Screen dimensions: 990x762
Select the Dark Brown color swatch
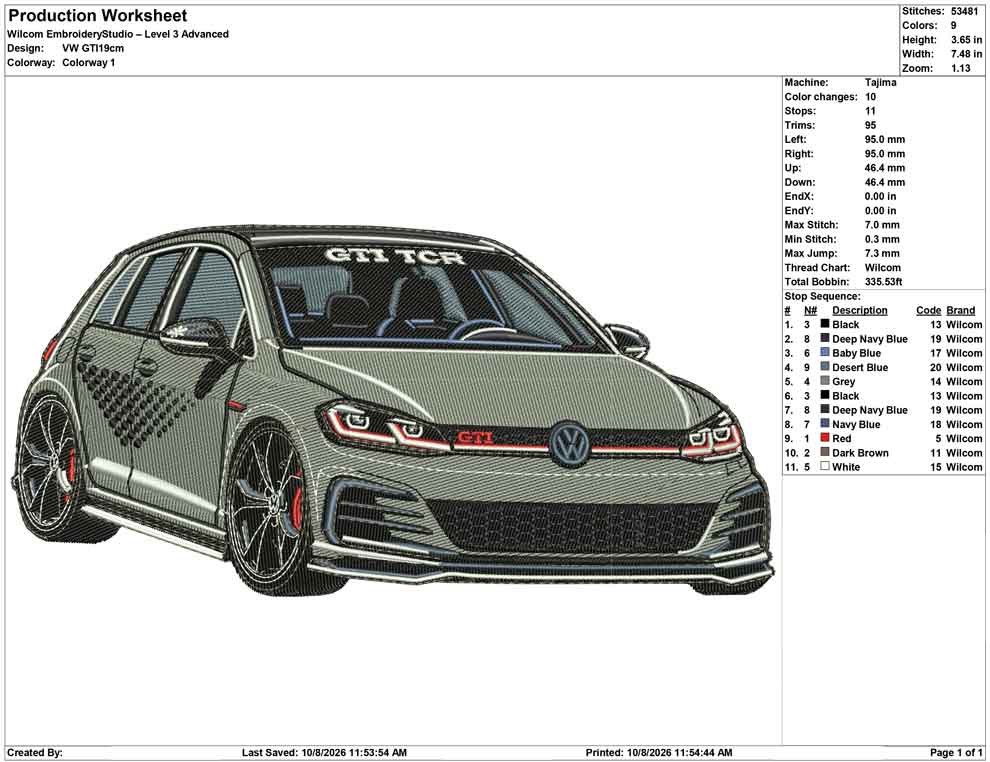coord(825,452)
